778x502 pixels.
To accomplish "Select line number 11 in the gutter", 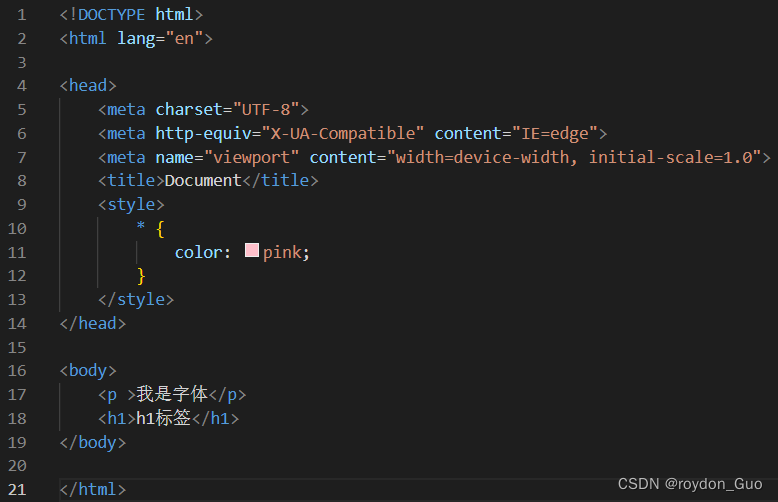I will click(17, 252).
